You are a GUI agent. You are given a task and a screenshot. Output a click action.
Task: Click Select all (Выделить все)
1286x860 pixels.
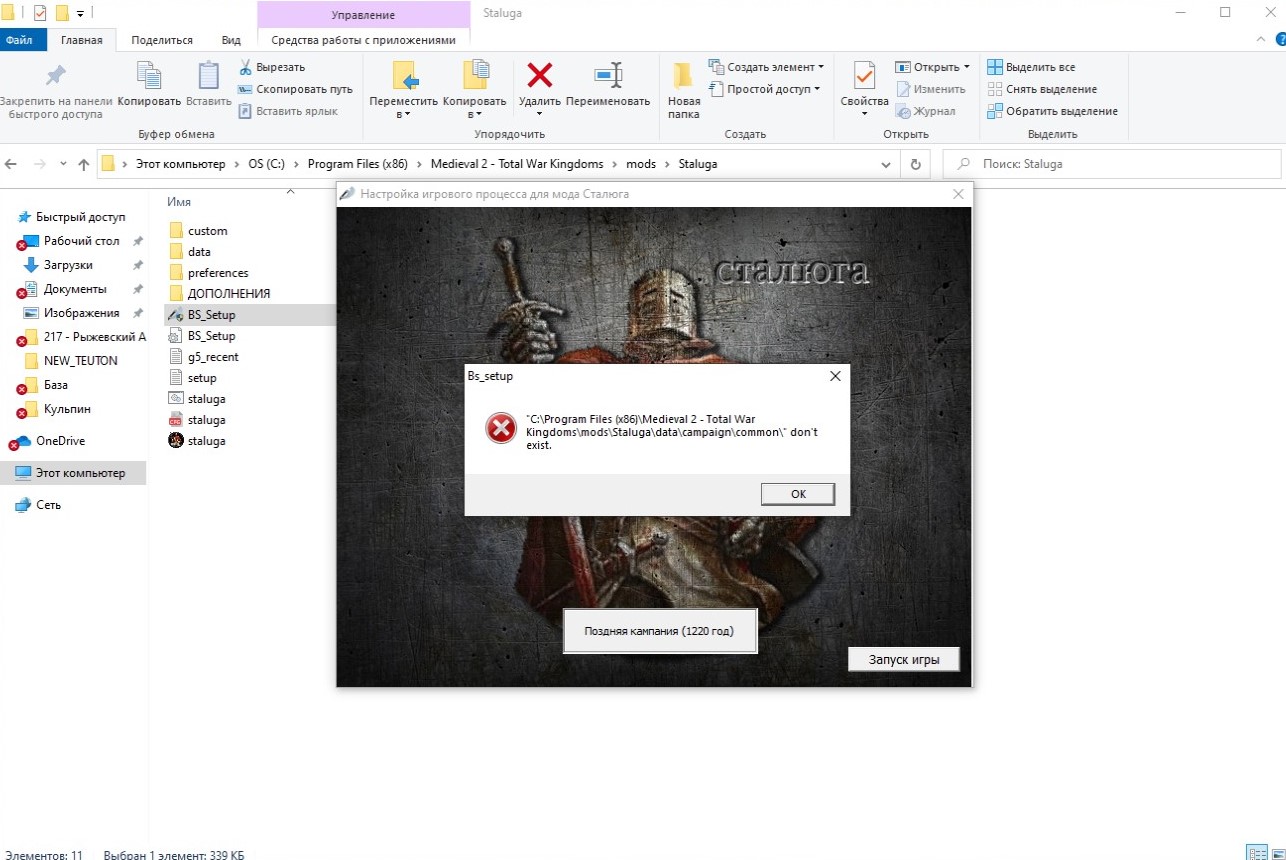[x=1031, y=67]
